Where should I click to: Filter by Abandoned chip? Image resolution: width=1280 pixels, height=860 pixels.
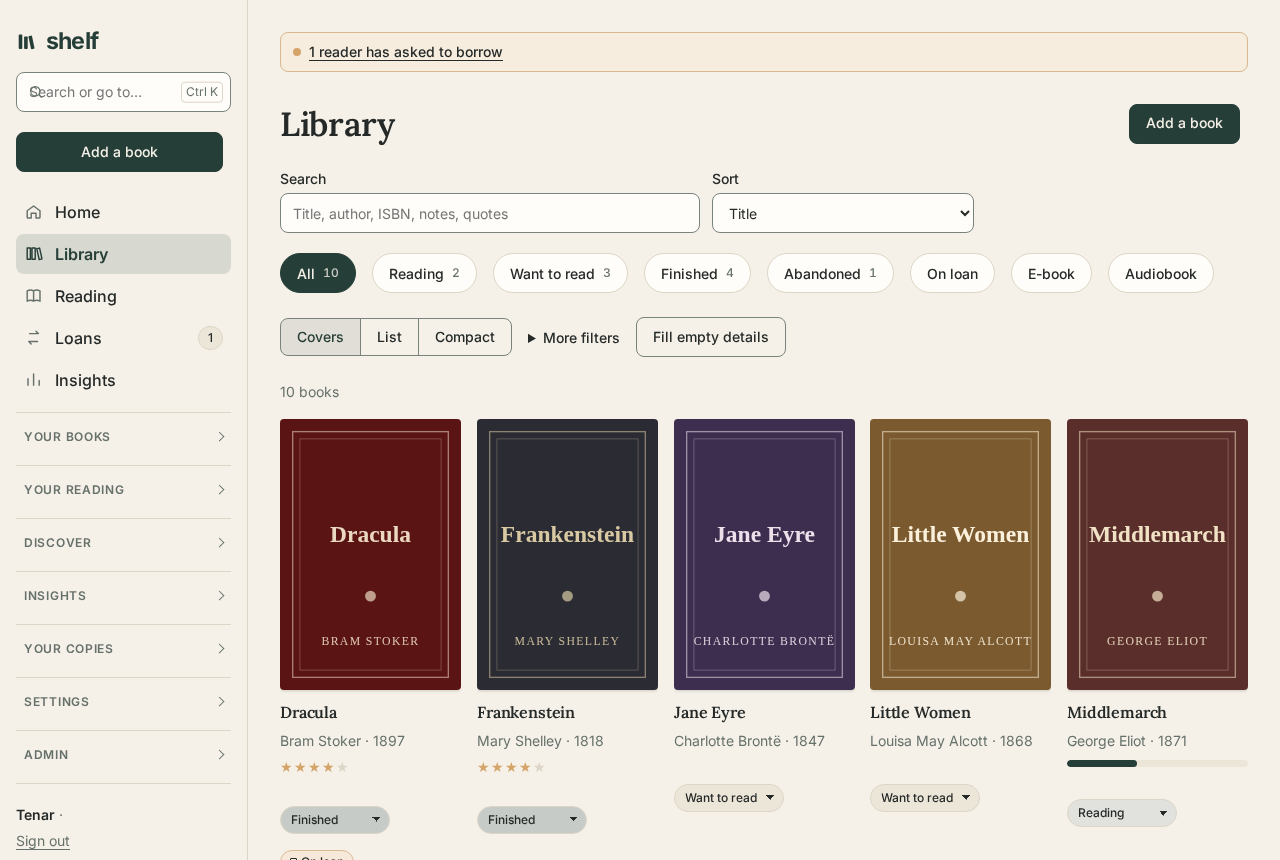tap(830, 273)
